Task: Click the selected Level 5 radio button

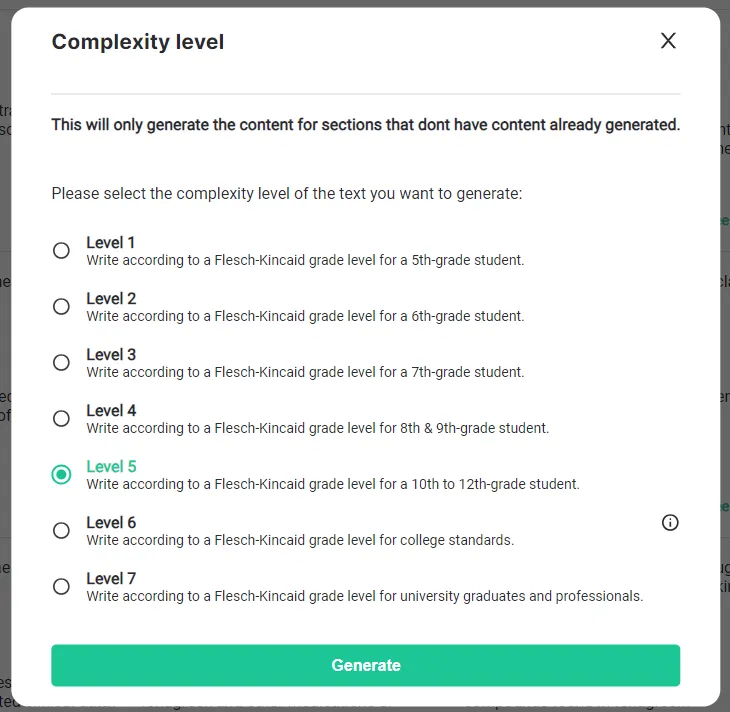Action: pos(61,475)
